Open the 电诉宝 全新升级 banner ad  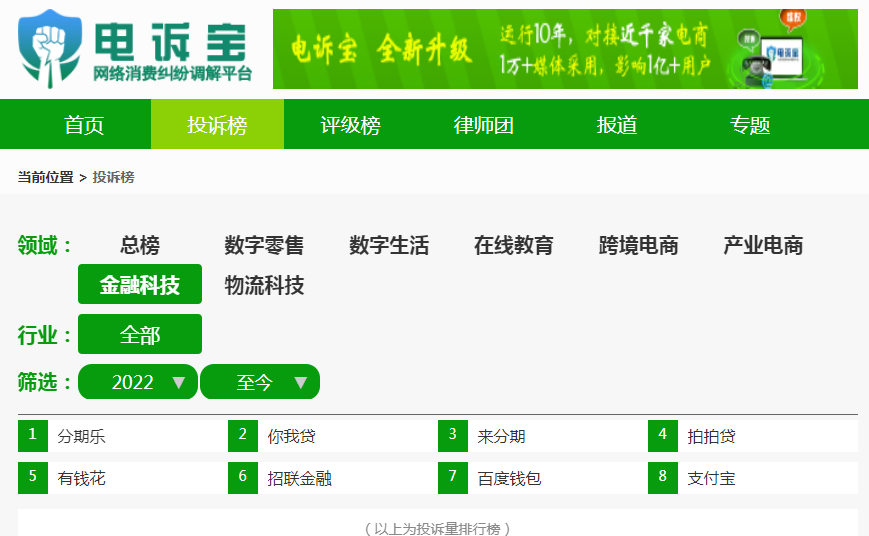click(565, 49)
